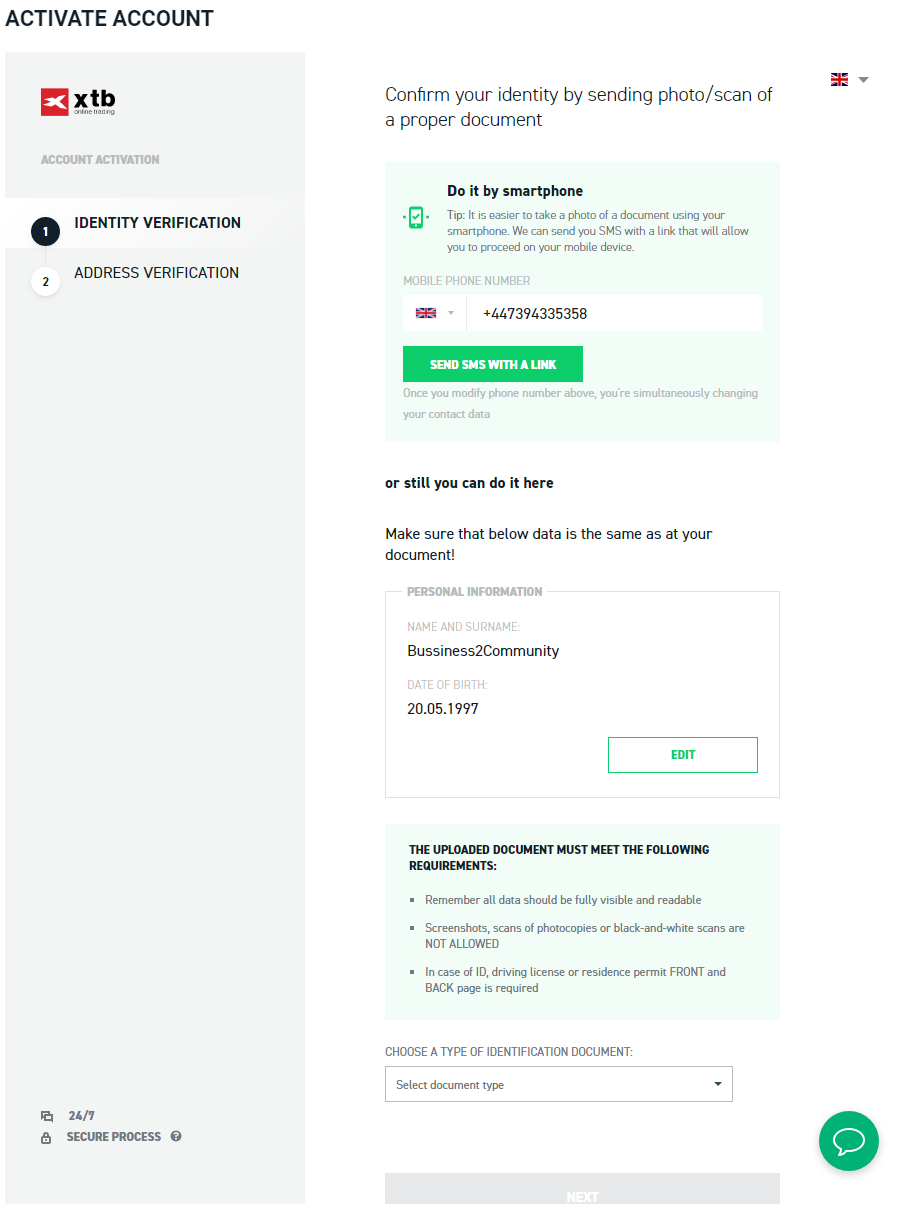Screen dimensions: 899x1212
Task: Click the XTB logo in sidebar
Action: (78, 102)
